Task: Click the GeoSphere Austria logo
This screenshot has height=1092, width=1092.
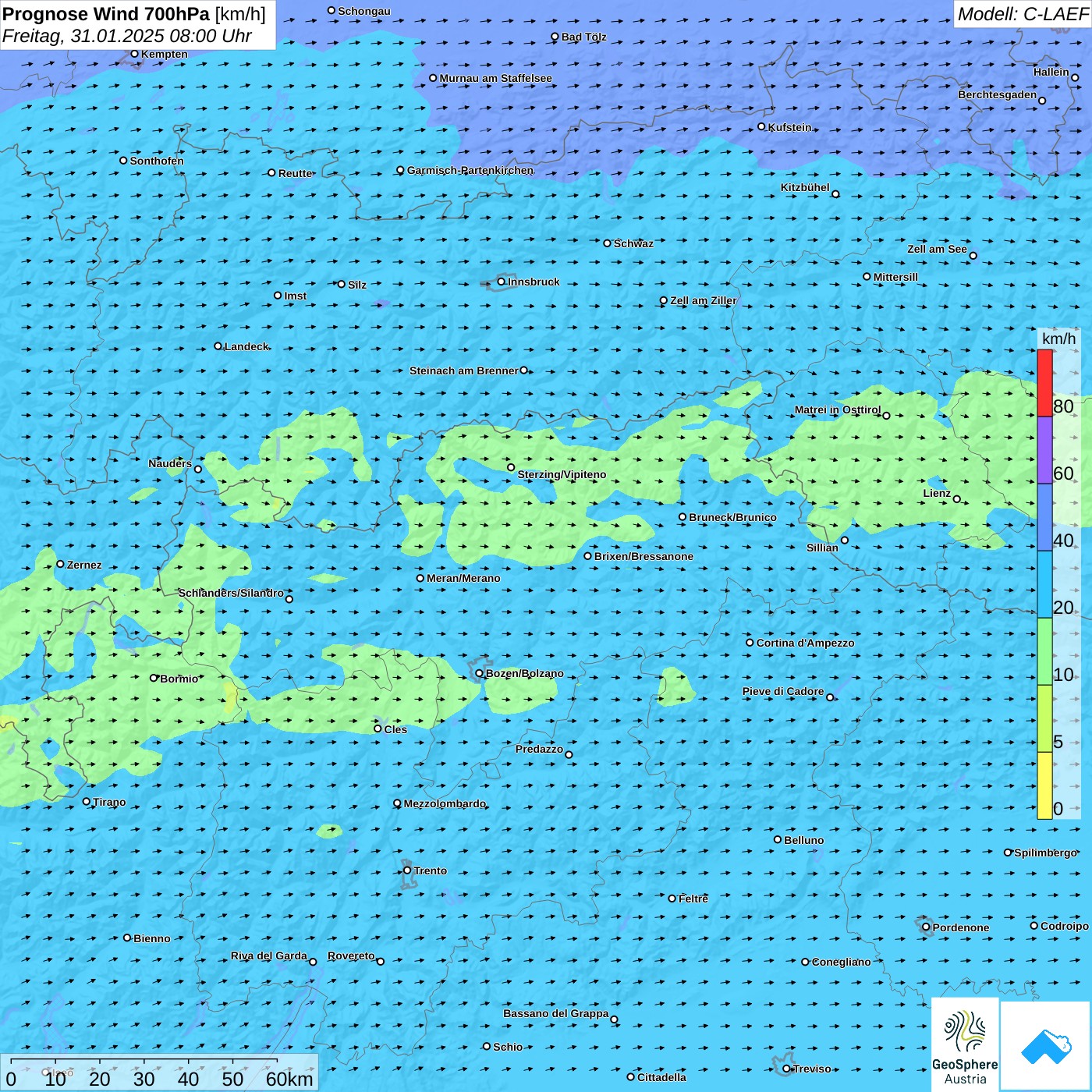Action: coord(965,1045)
